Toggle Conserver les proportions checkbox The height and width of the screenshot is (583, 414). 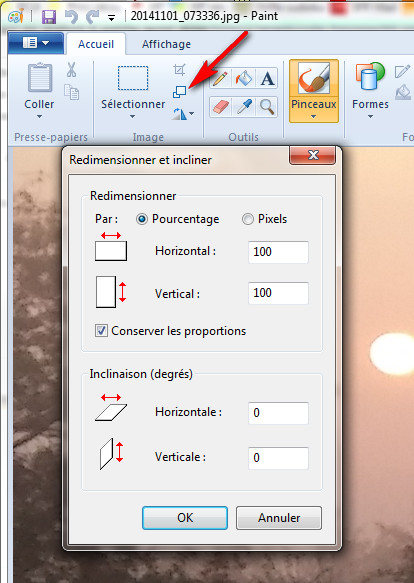101,331
